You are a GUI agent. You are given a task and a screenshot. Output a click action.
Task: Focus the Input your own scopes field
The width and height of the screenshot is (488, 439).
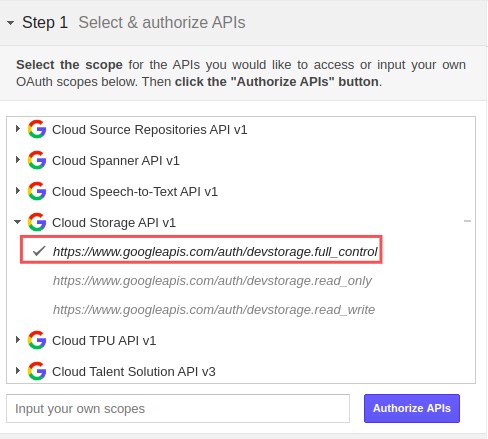[x=178, y=408]
